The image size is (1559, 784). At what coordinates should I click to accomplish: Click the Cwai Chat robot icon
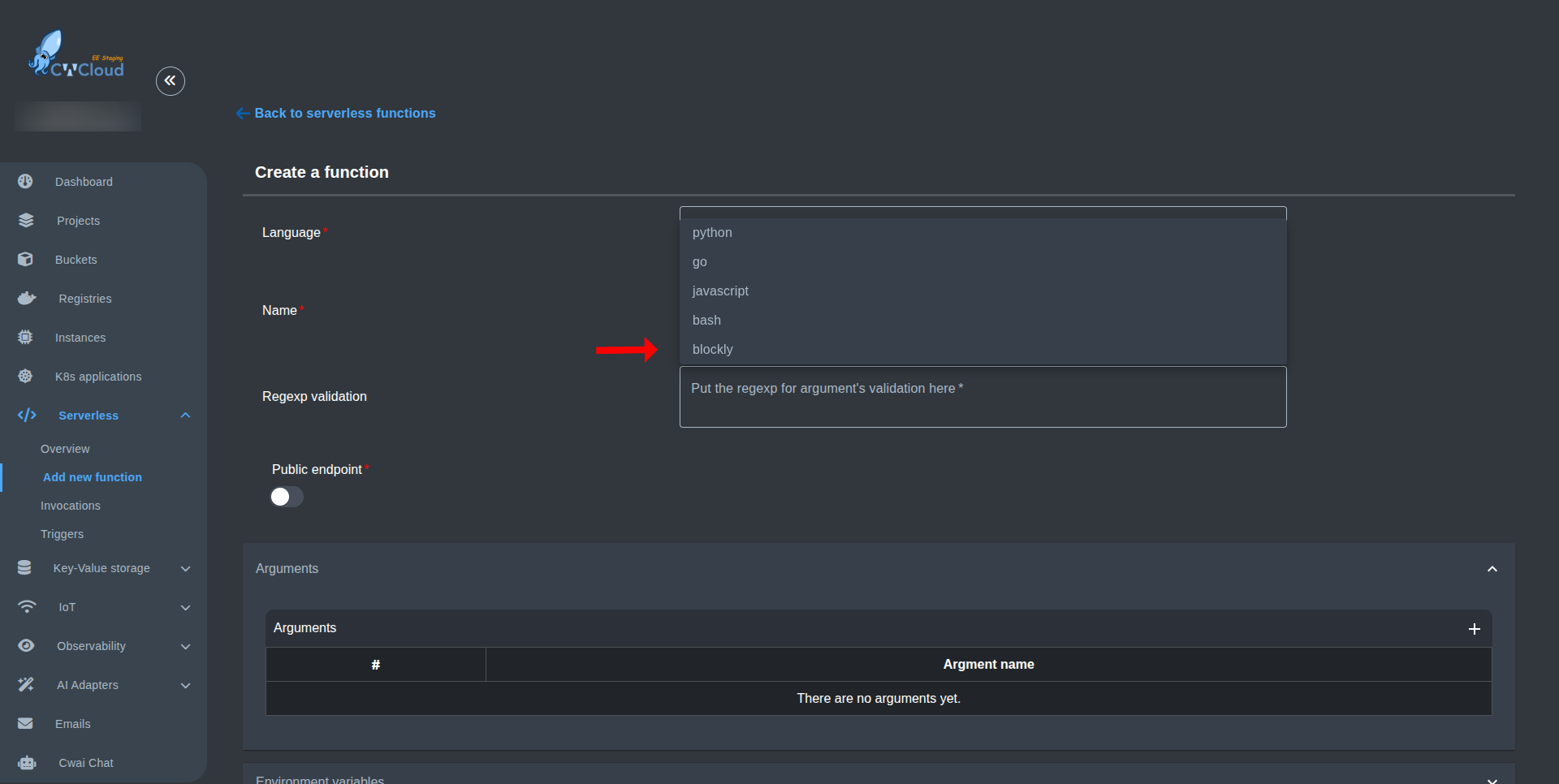click(x=26, y=763)
